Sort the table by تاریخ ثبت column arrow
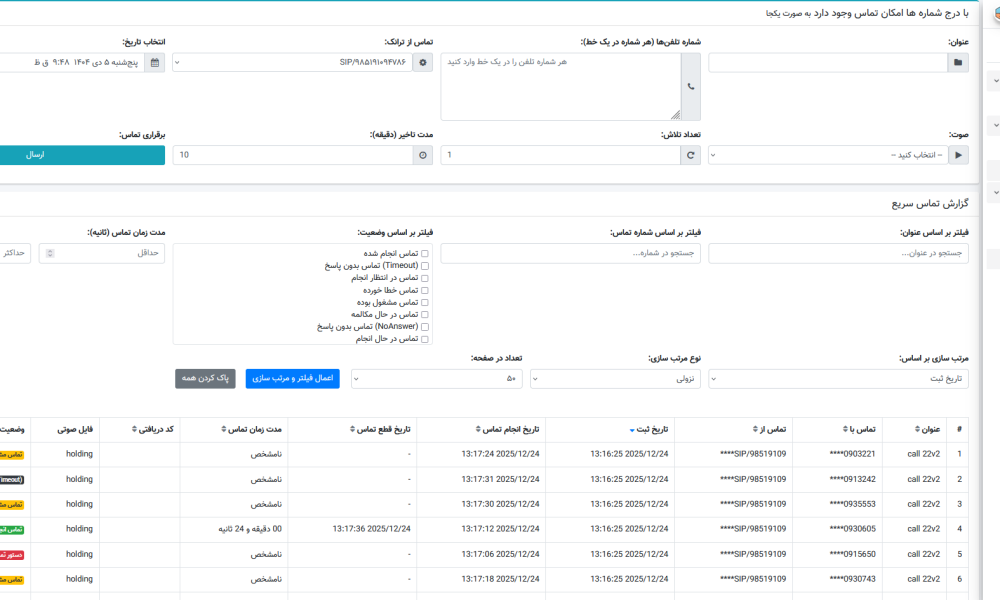 [x=632, y=430]
